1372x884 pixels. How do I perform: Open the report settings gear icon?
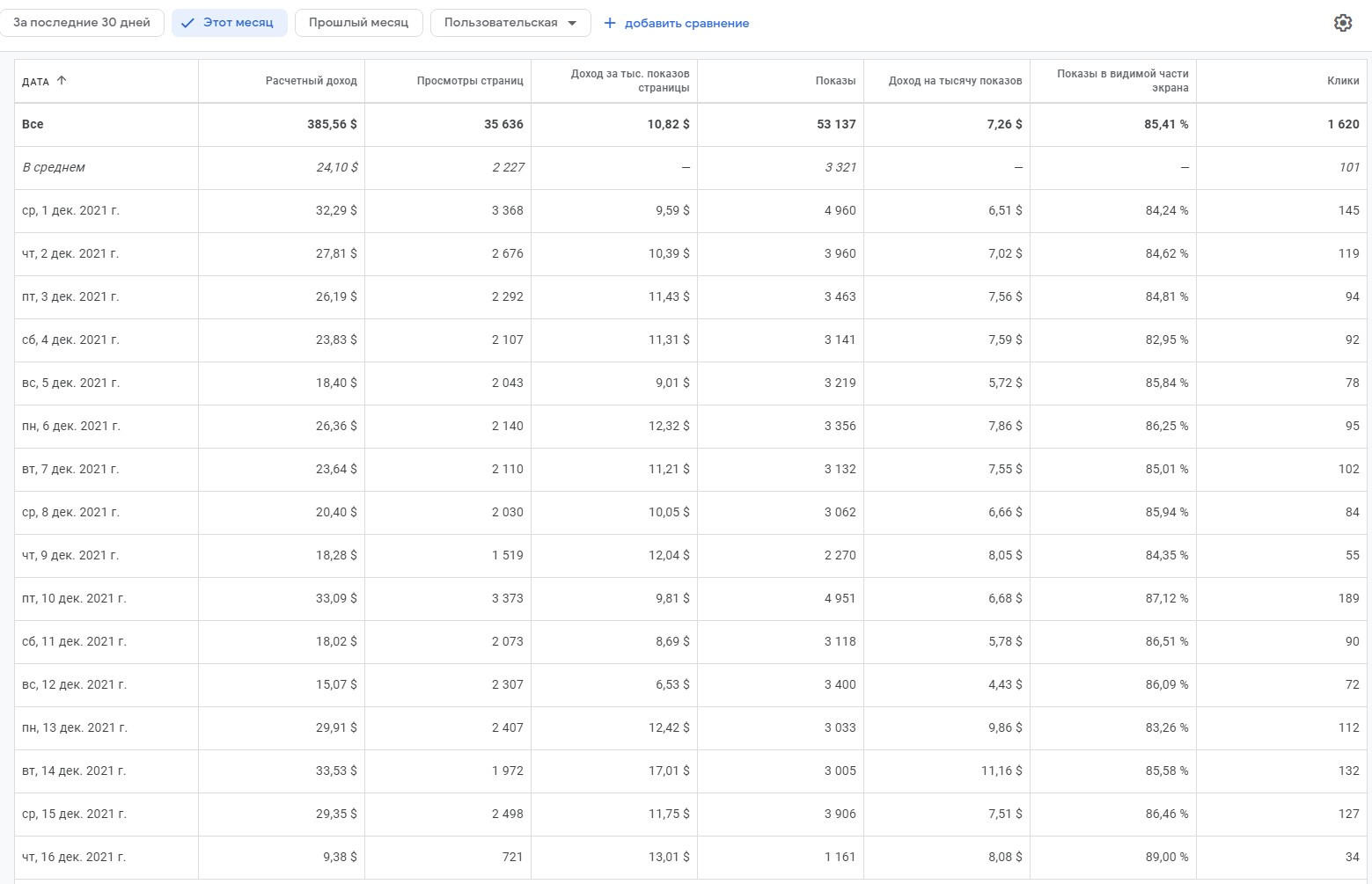point(1342,23)
